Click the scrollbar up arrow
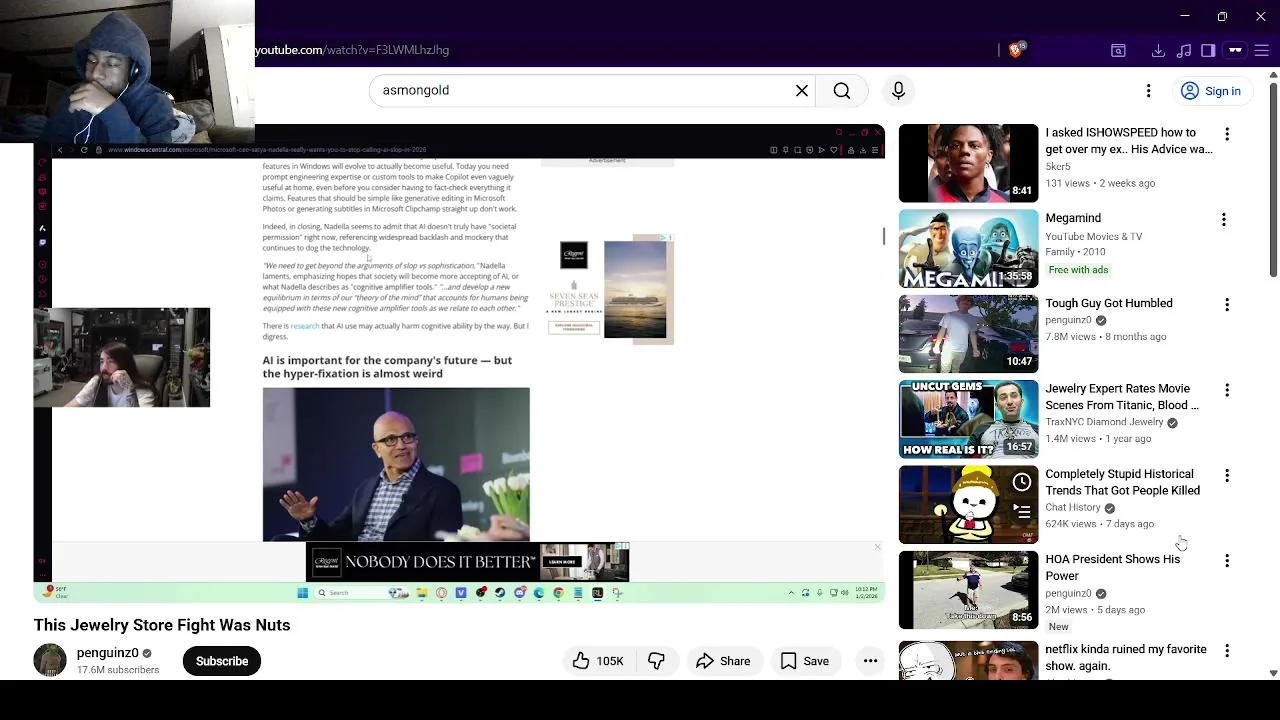 [1273, 74]
